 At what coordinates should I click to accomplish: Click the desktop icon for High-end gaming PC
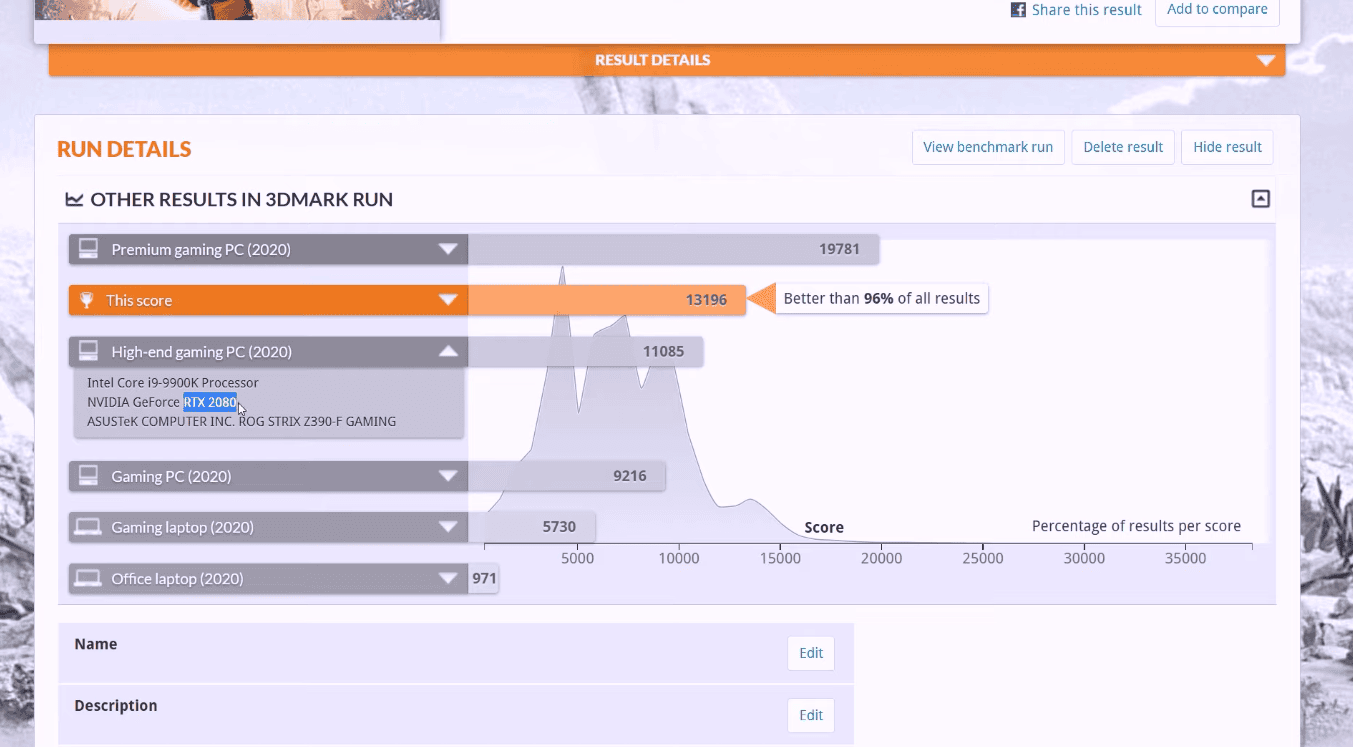pos(88,352)
